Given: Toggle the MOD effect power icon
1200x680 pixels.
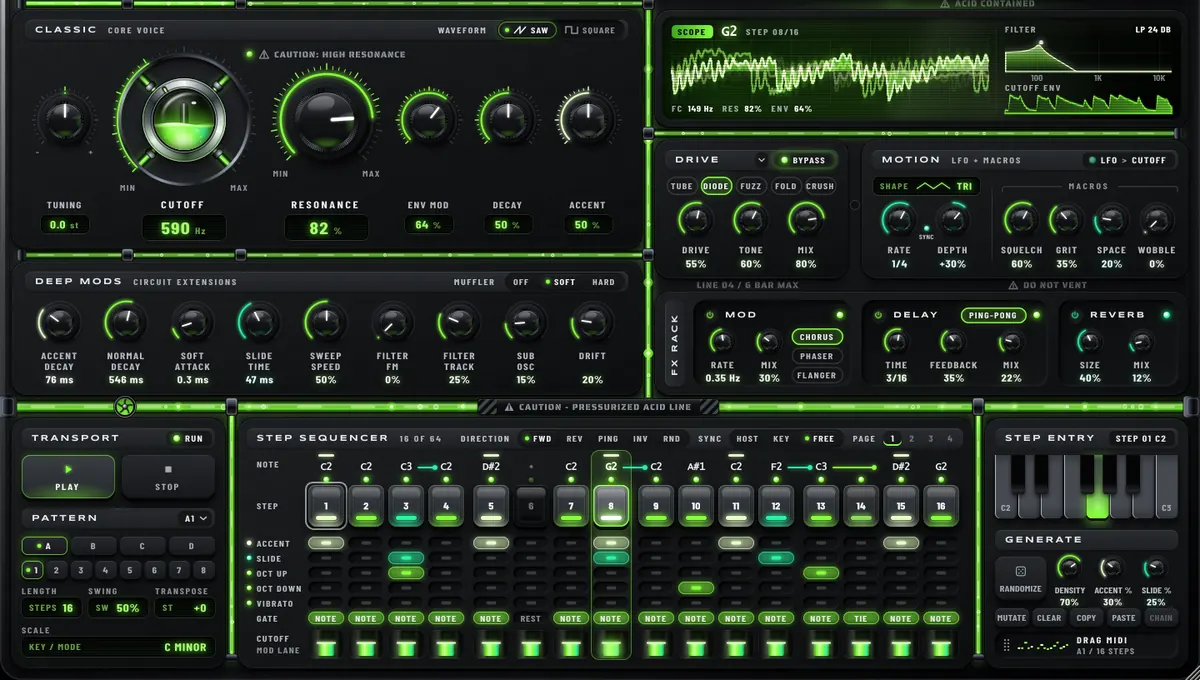Looking at the screenshot, I should 710,315.
